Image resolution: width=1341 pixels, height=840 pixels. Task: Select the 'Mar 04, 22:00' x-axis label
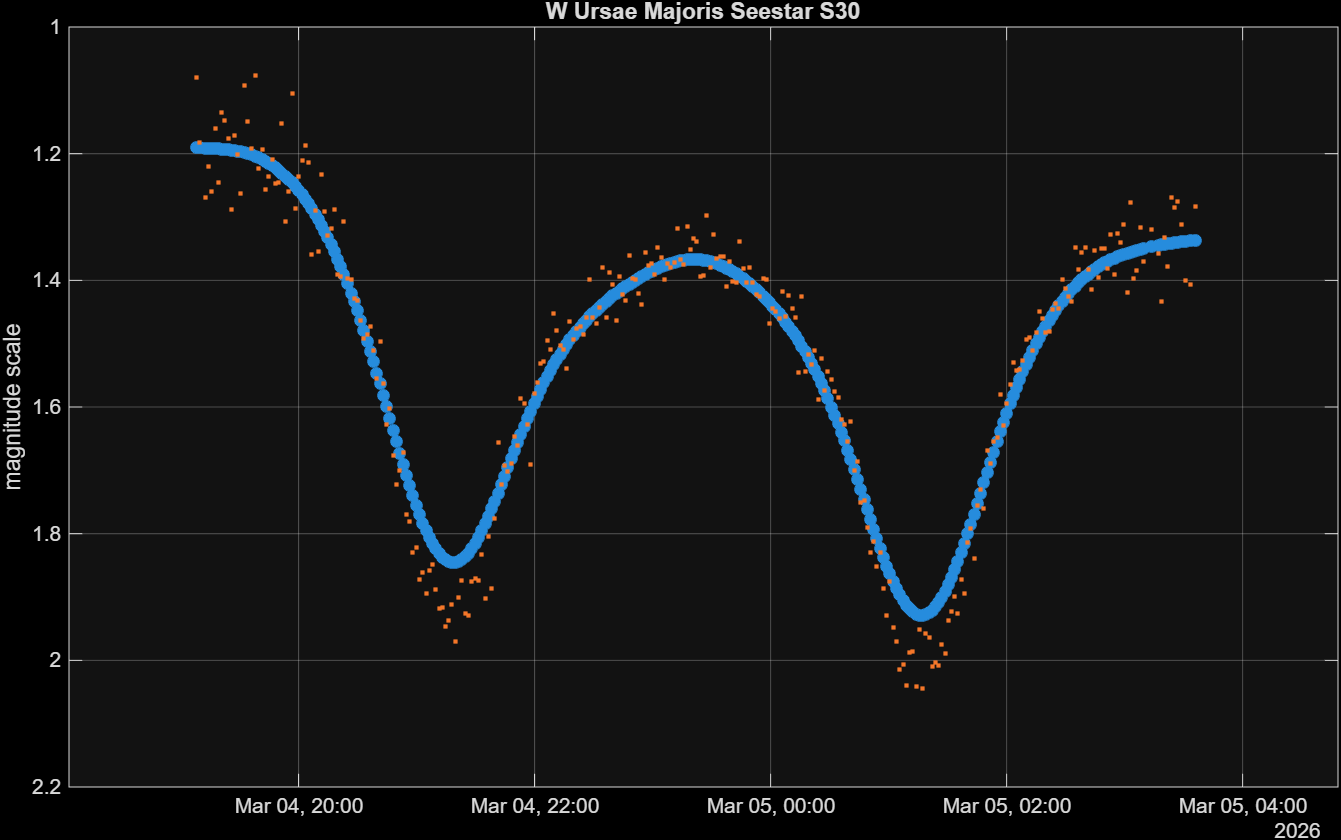[x=535, y=806]
